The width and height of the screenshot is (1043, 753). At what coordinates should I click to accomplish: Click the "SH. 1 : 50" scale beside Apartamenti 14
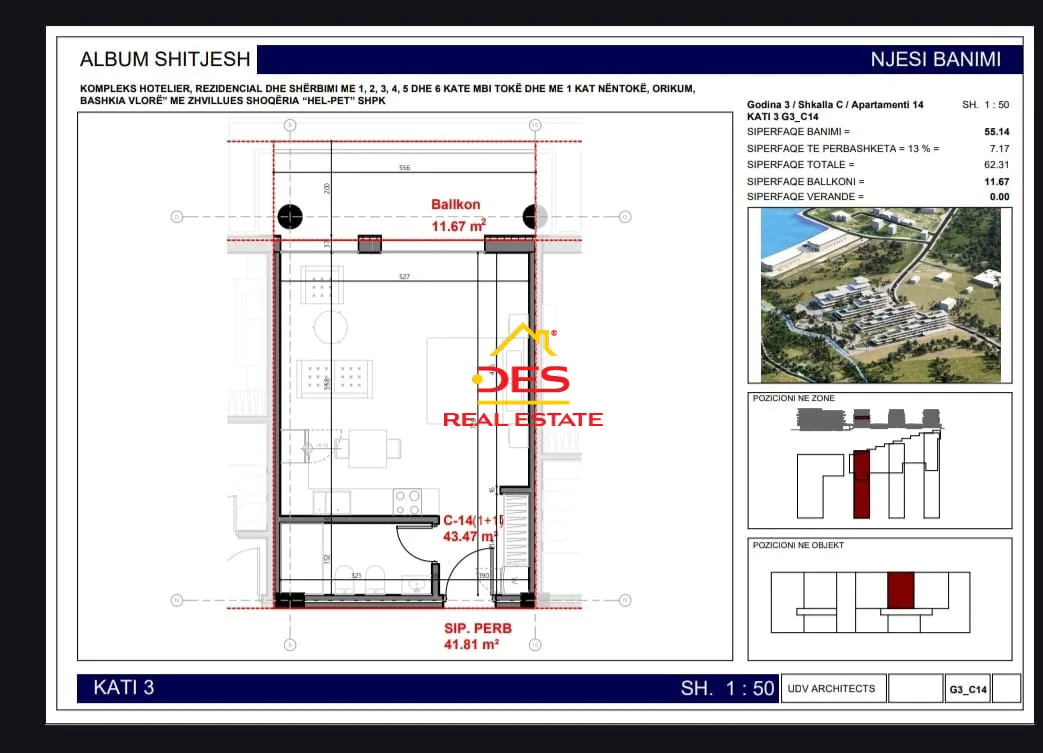coord(985,104)
